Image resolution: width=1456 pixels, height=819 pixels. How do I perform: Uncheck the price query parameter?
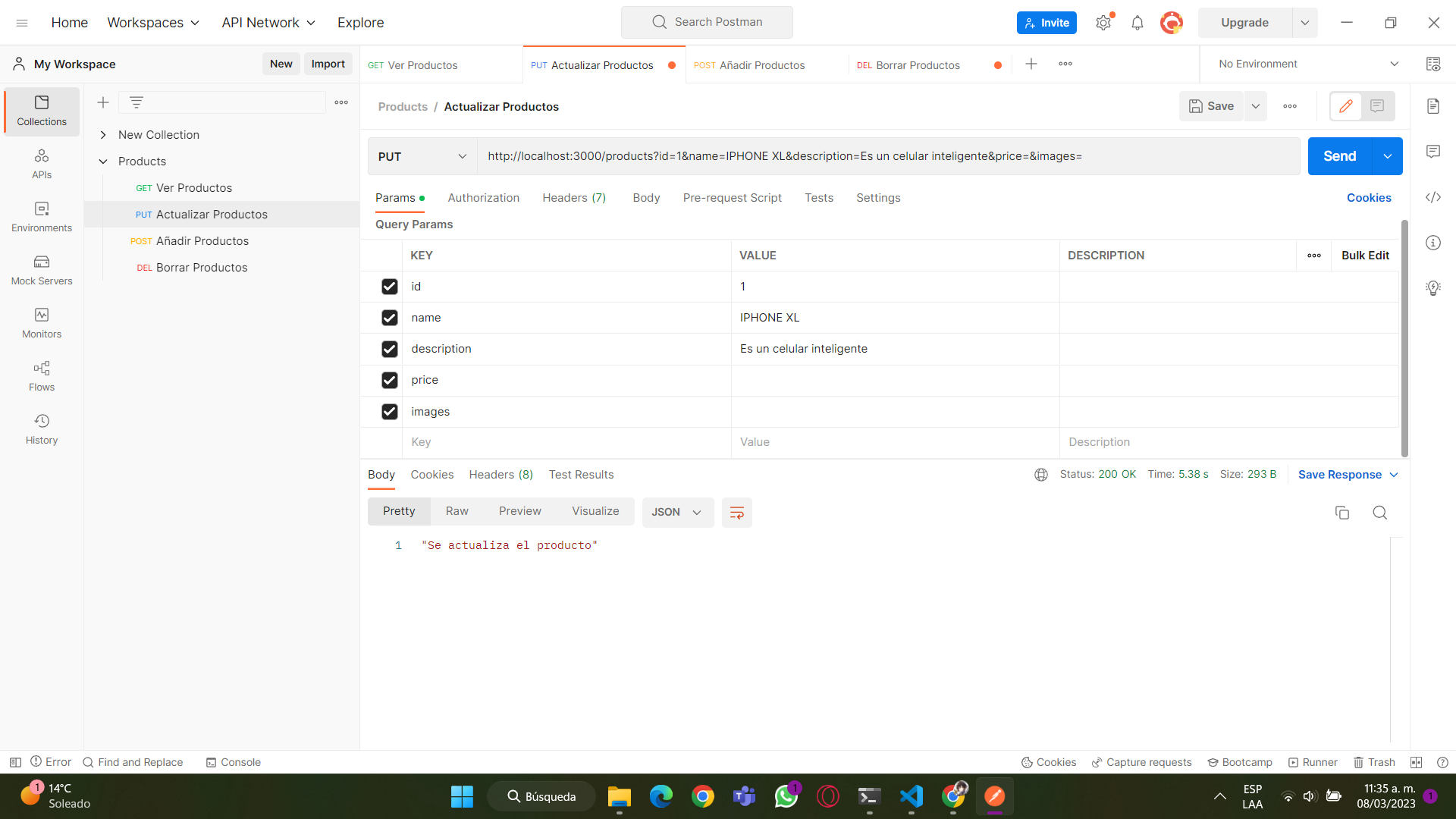(x=390, y=380)
